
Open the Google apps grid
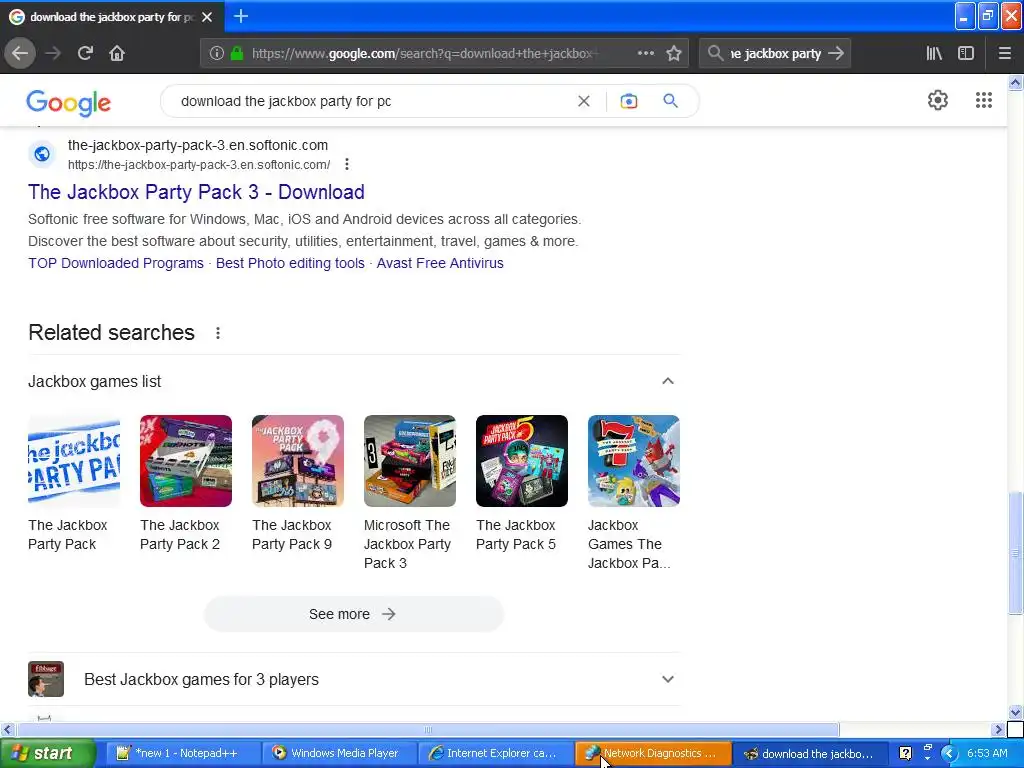[984, 100]
